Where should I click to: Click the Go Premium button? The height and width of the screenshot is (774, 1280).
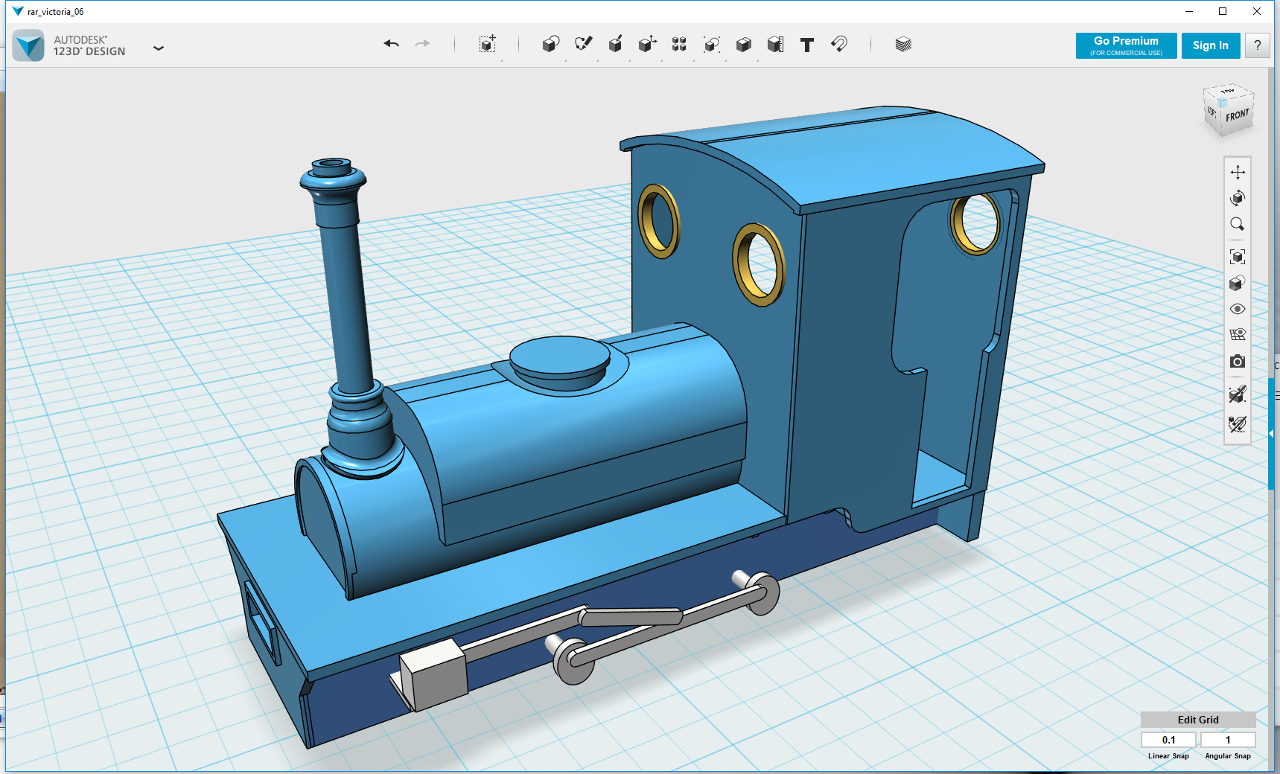1126,46
